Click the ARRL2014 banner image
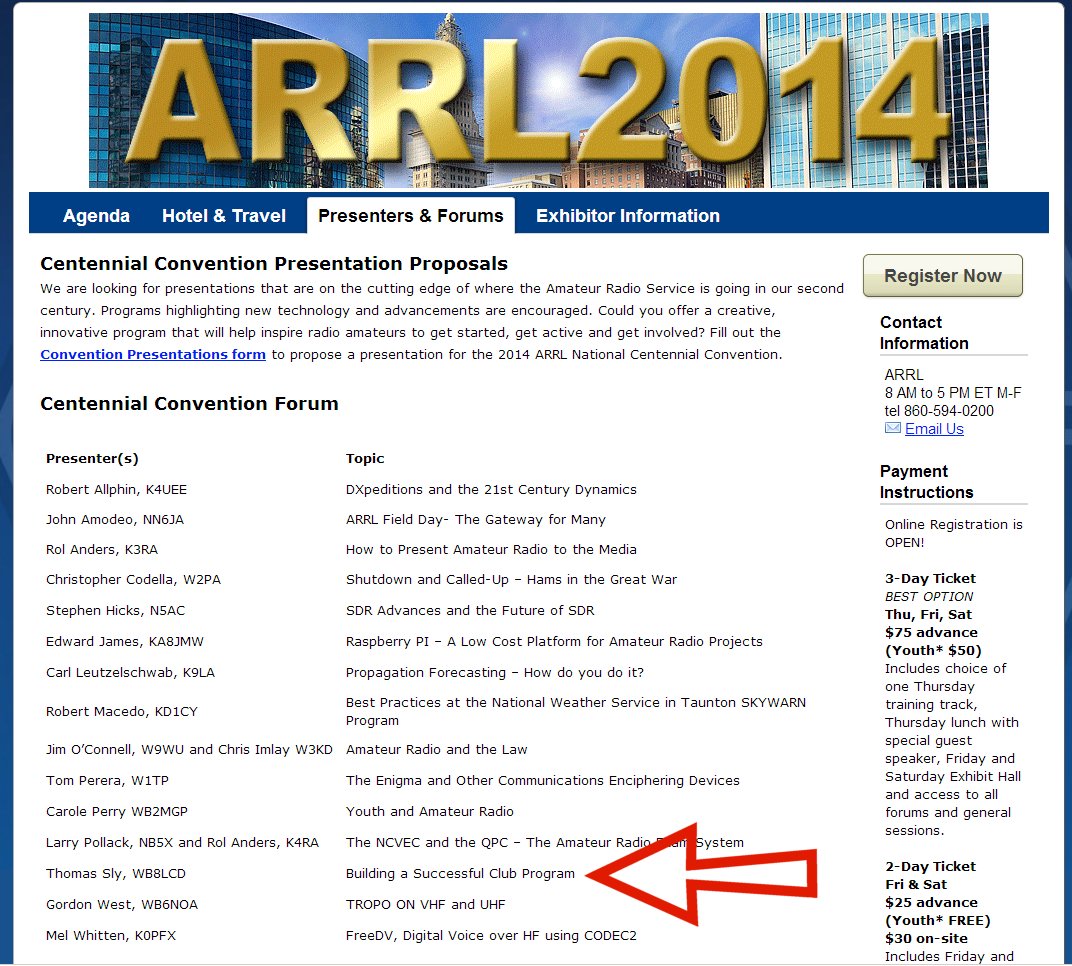The image size is (1072, 966). point(538,100)
